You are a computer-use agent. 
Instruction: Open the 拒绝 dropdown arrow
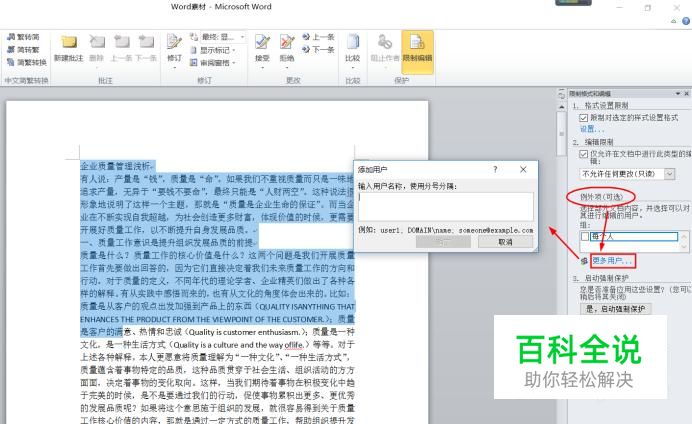click(287, 68)
